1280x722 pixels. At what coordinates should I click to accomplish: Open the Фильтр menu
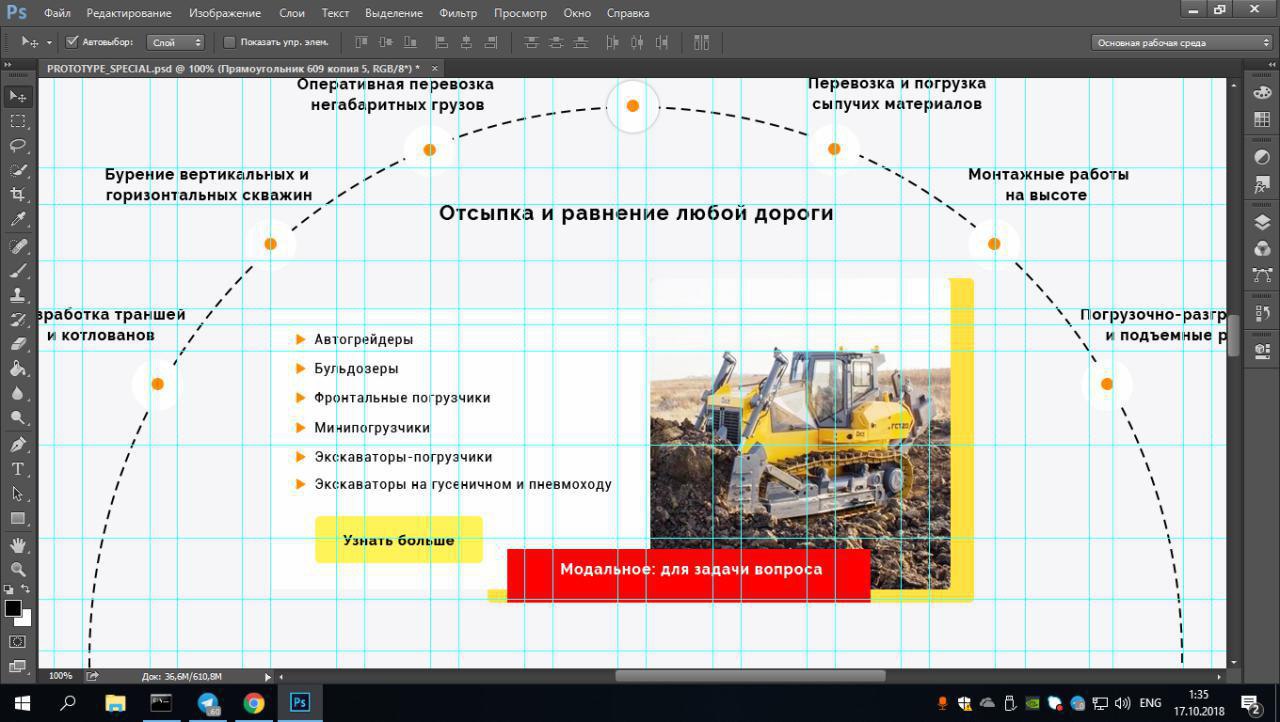[458, 13]
